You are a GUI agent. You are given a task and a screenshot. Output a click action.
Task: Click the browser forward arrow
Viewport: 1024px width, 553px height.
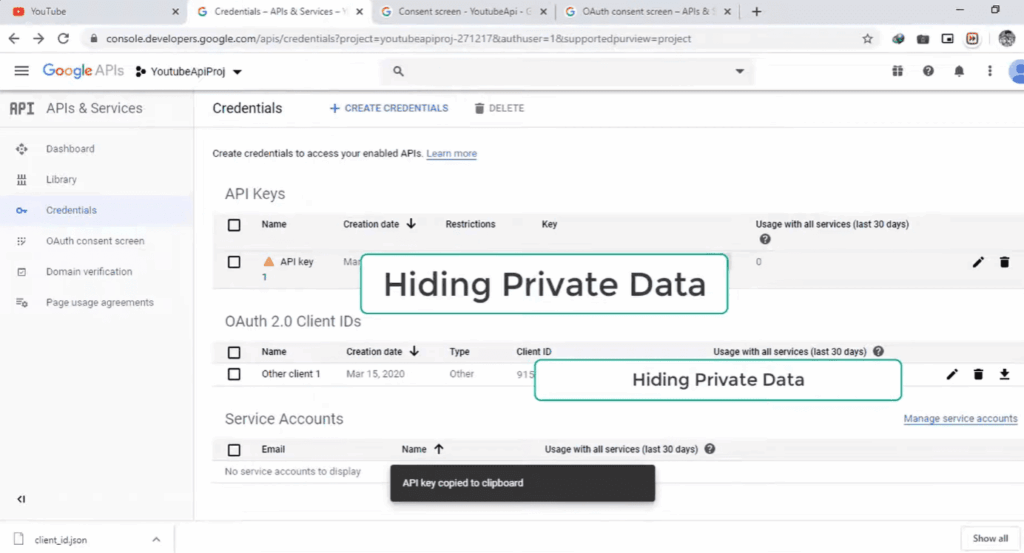(39, 39)
